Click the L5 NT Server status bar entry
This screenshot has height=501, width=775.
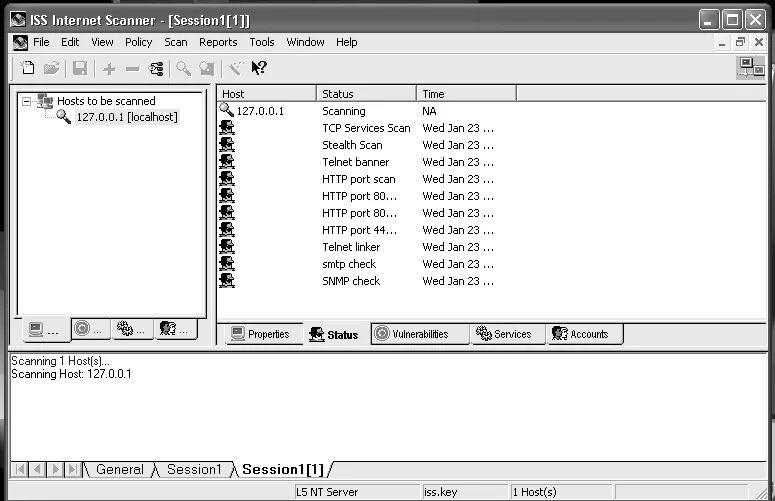[x=357, y=492]
